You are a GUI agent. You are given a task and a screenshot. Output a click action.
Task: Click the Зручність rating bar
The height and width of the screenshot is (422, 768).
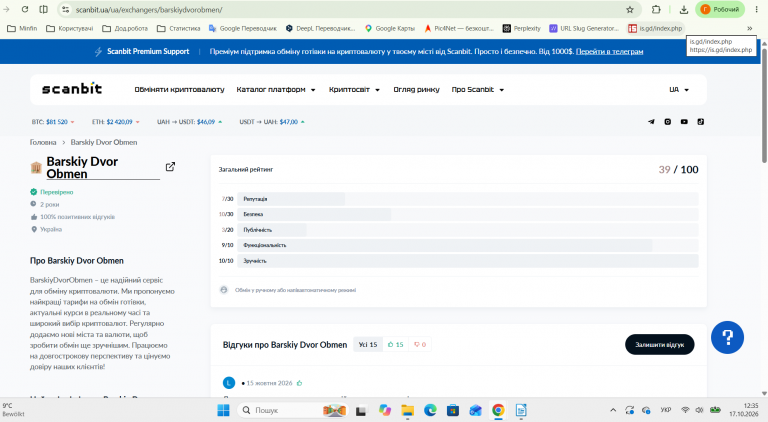(x=468, y=261)
